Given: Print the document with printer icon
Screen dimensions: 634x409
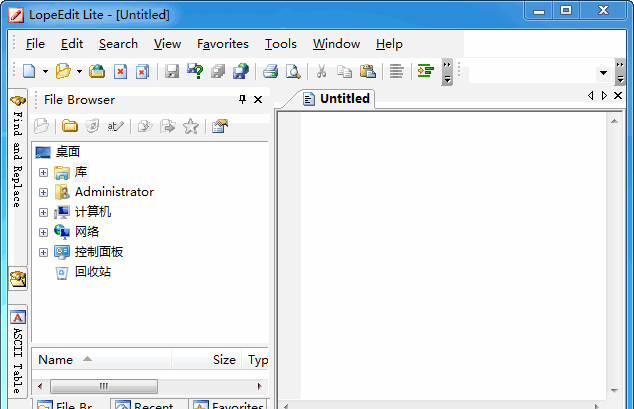Looking at the screenshot, I should point(271,72).
